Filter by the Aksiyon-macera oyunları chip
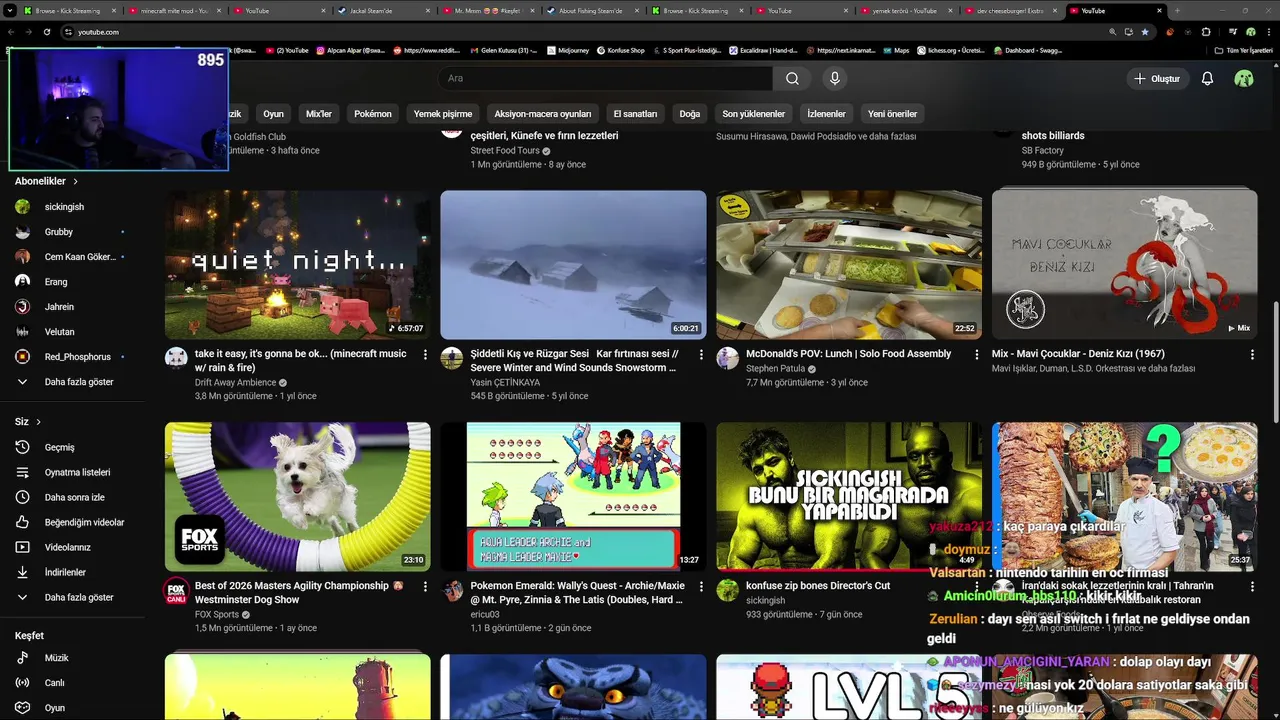The width and height of the screenshot is (1280, 720). (543, 114)
